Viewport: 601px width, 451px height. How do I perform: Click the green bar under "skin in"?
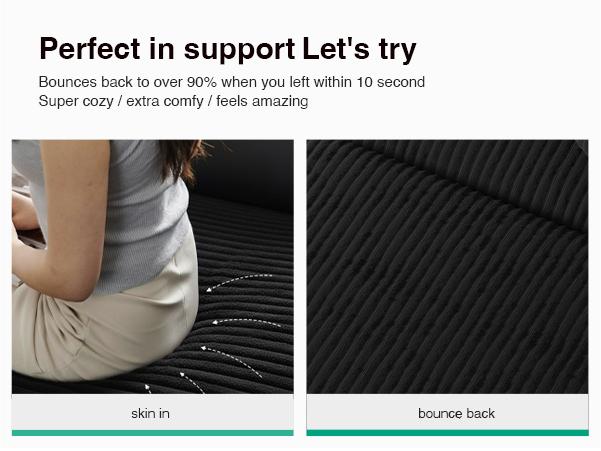click(153, 433)
